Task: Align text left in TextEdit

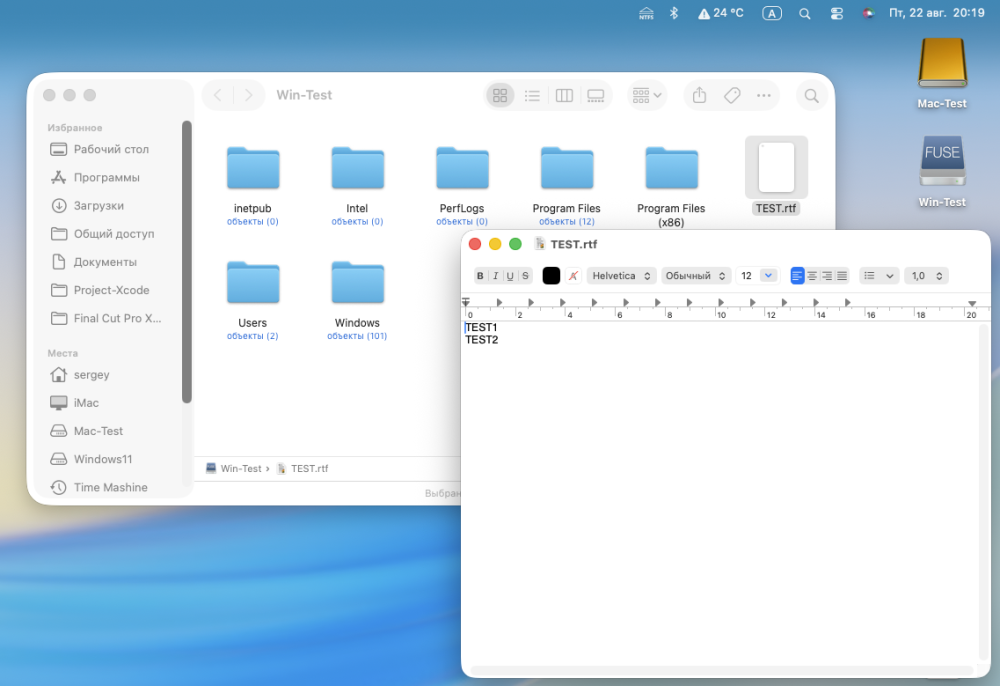Action: [797, 276]
